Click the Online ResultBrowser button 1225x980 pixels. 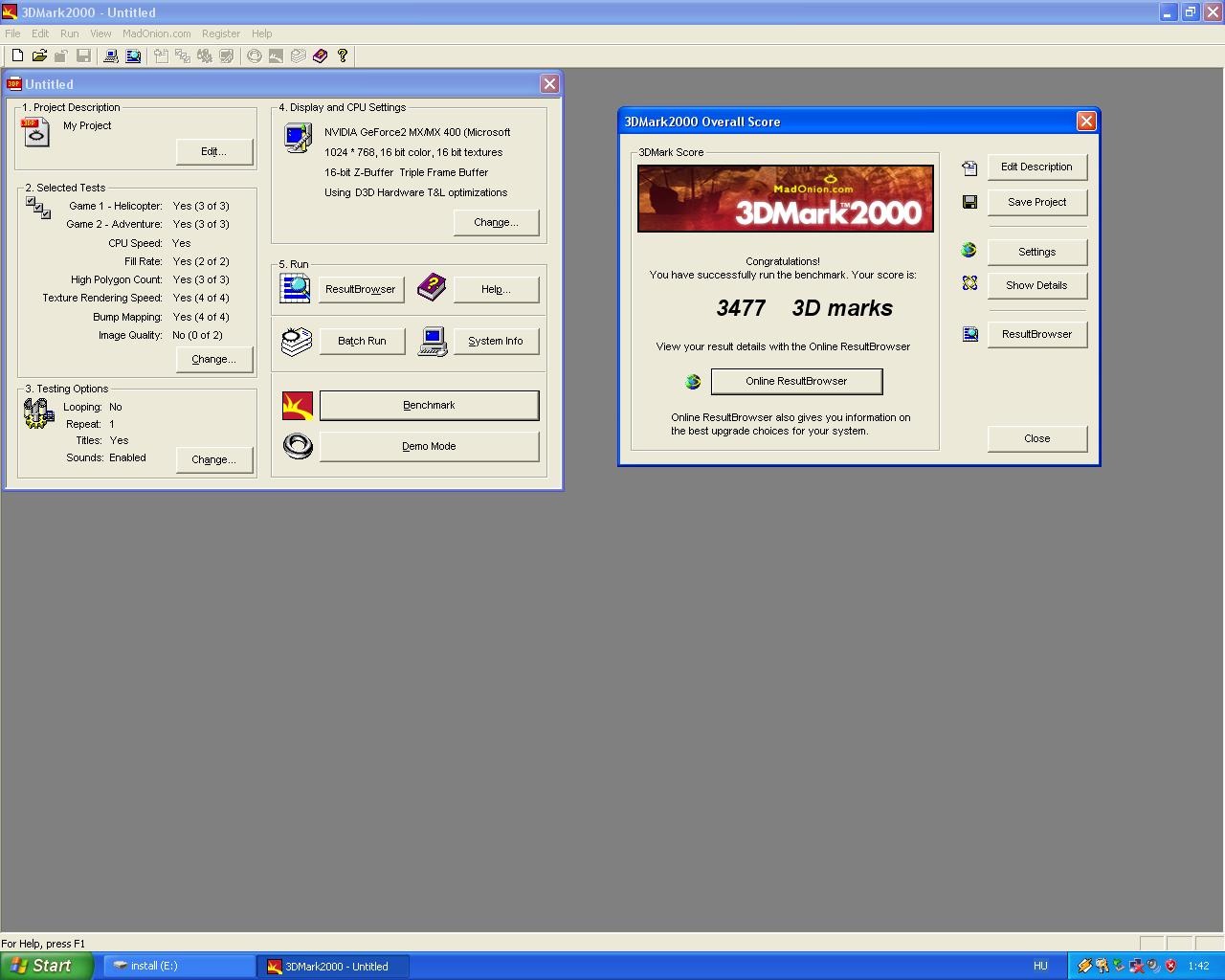796,381
